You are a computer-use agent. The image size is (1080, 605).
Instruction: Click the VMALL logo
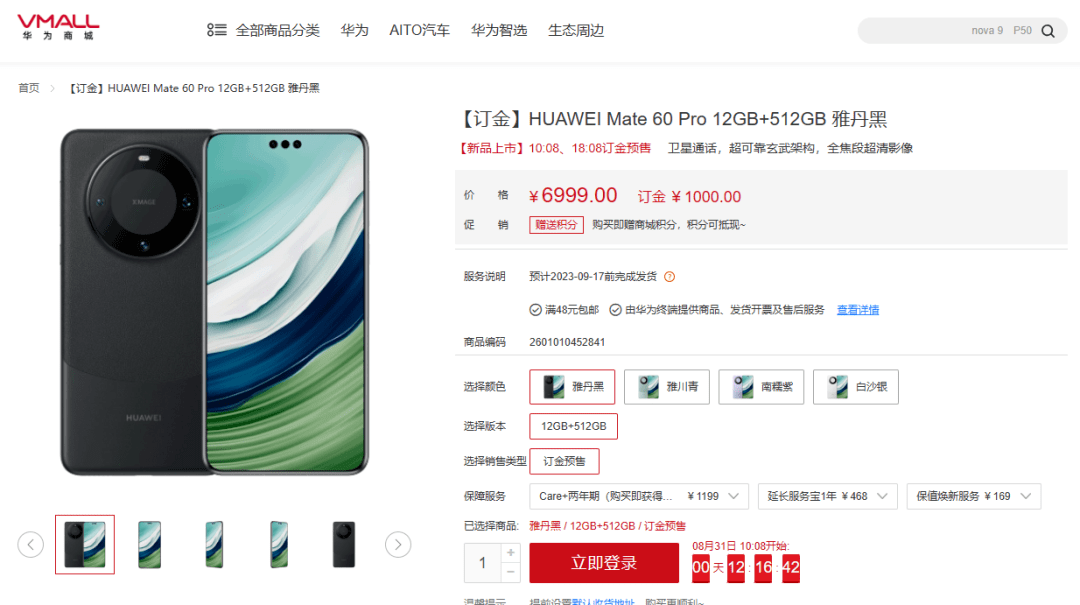point(59,28)
